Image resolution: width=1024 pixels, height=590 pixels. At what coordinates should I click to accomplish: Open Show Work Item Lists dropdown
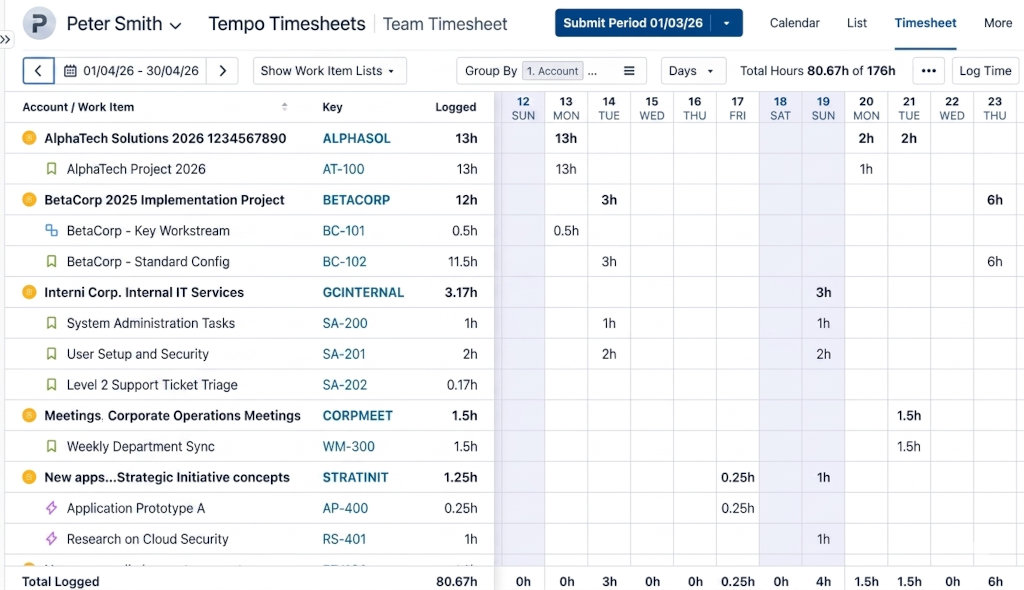point(329,71)
